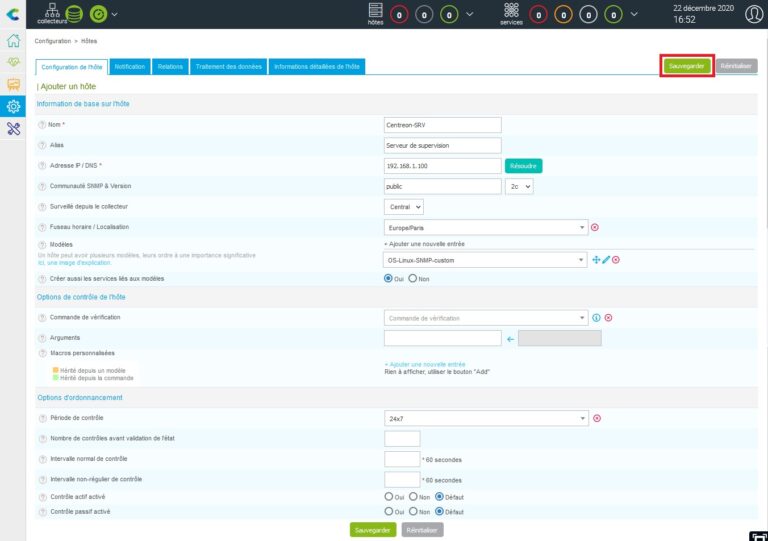Open the Monitoring heartbeat sidebar icon

(13, 62)
